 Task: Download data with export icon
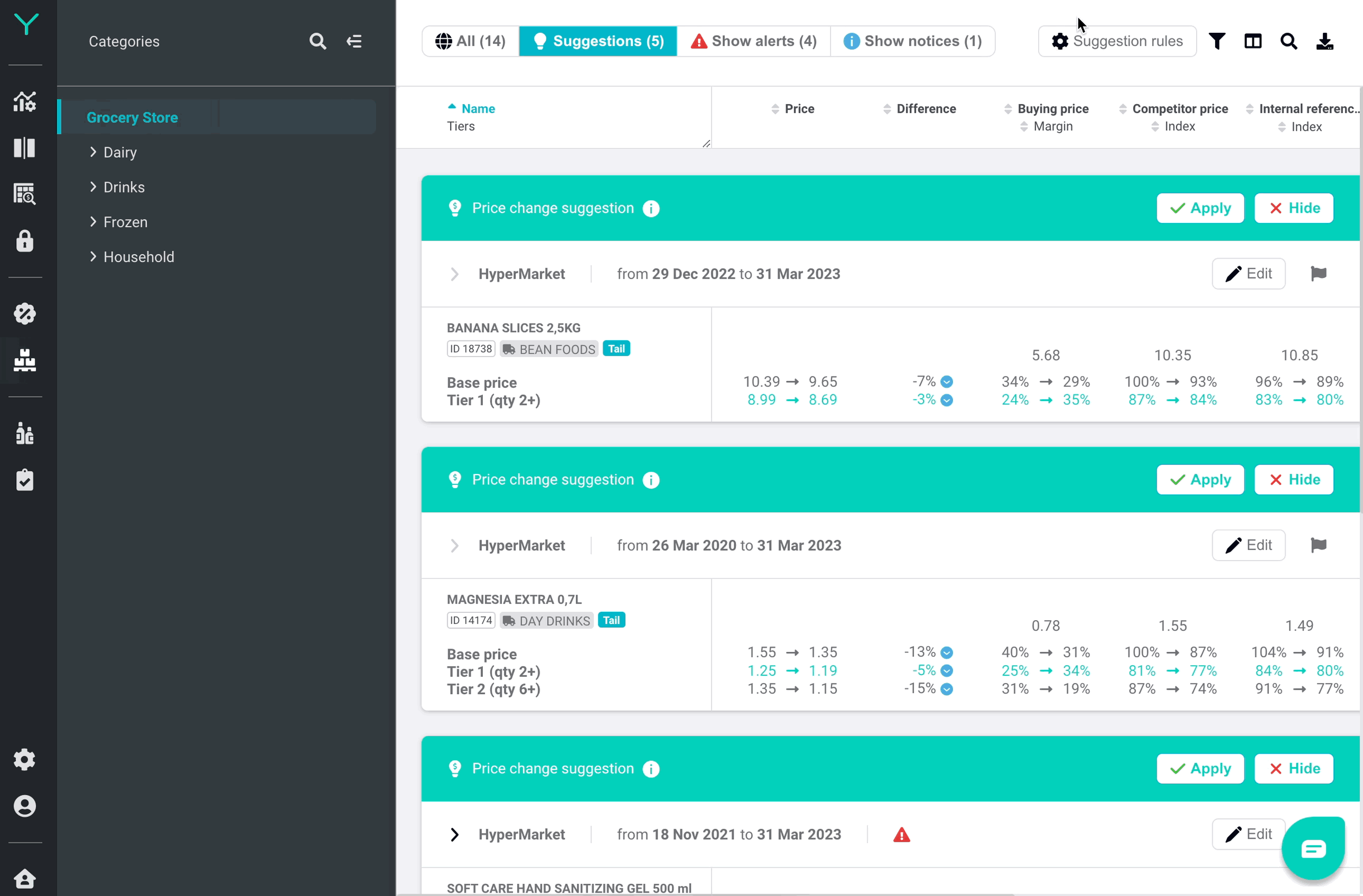[x=1325, y=41]
